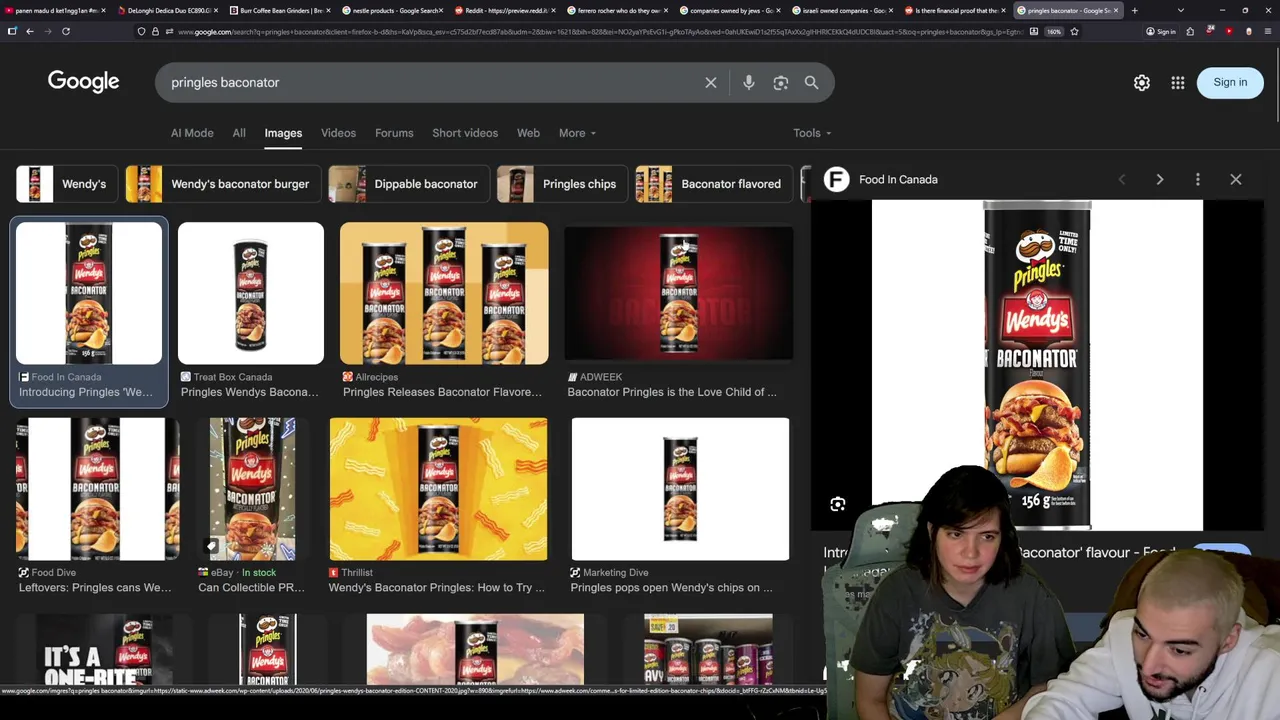Click the Food In Canada source icon in panel
Image resolution: width=1280 pixels, height=720 pixels.
pyautogui.click(x=836, y=180)
